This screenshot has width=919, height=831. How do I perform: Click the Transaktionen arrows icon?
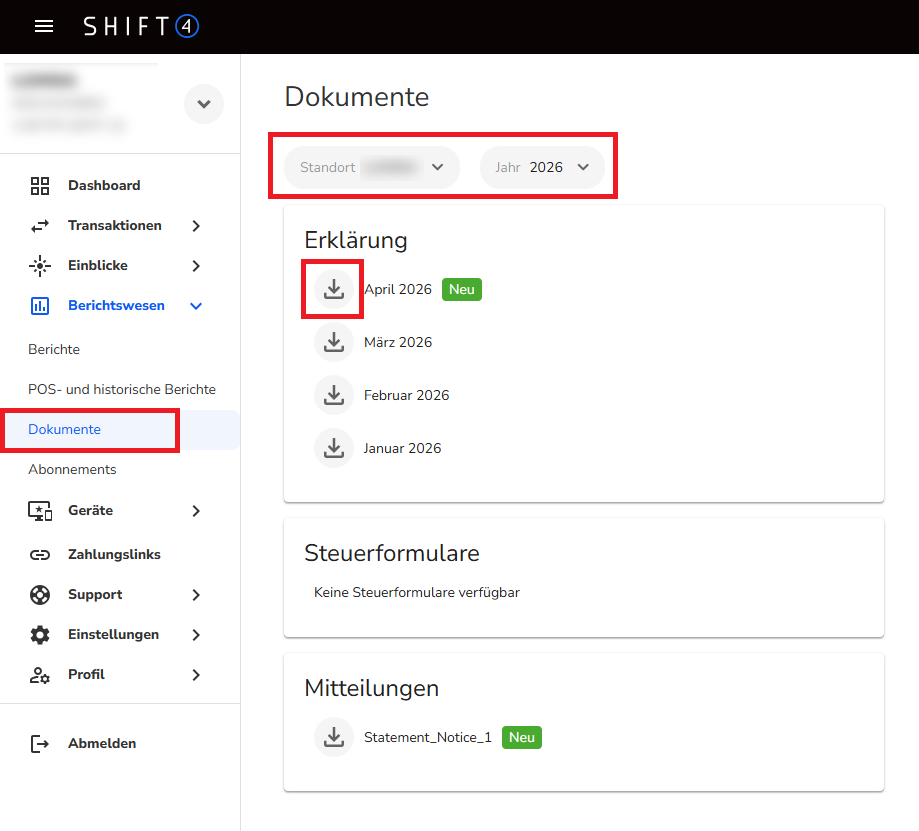(x=40, y=226)
